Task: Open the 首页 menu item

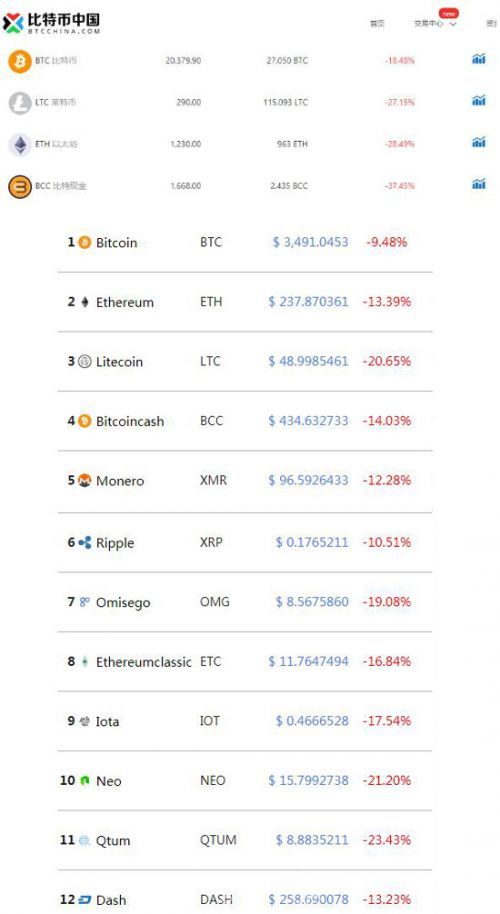Action: [377, 24]
